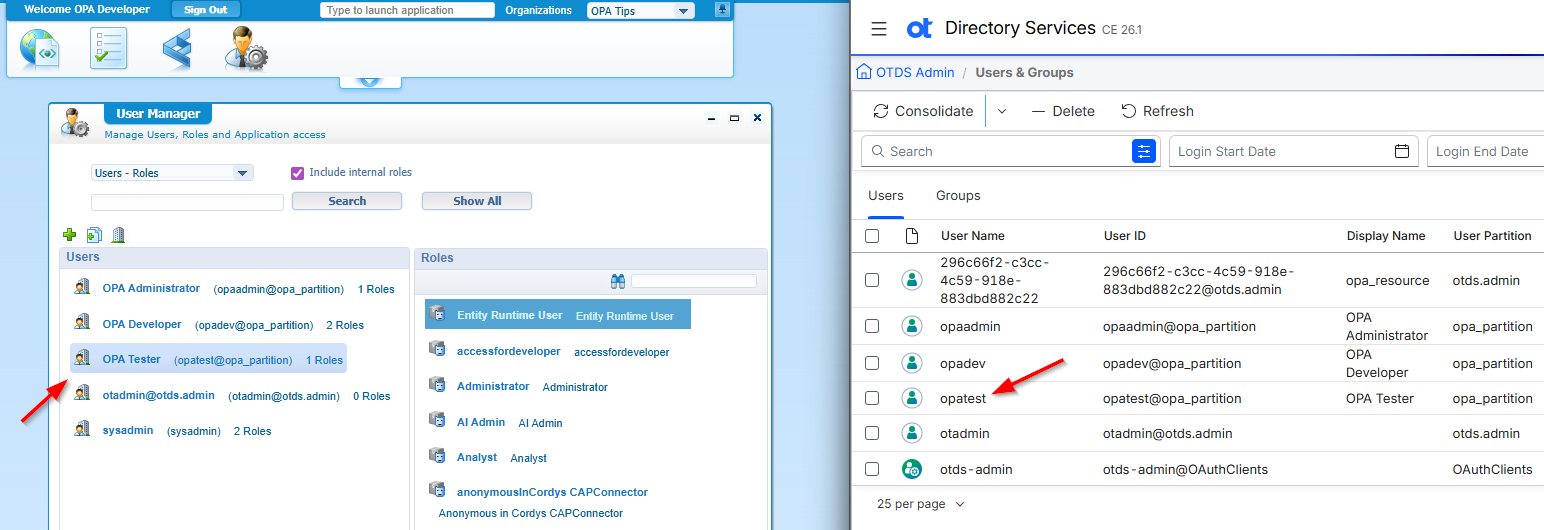Viewport: 1544px width, 530px height.
Task: Click the binoculars find role icon
Action: pyautogui.click(x=618, y=282)
